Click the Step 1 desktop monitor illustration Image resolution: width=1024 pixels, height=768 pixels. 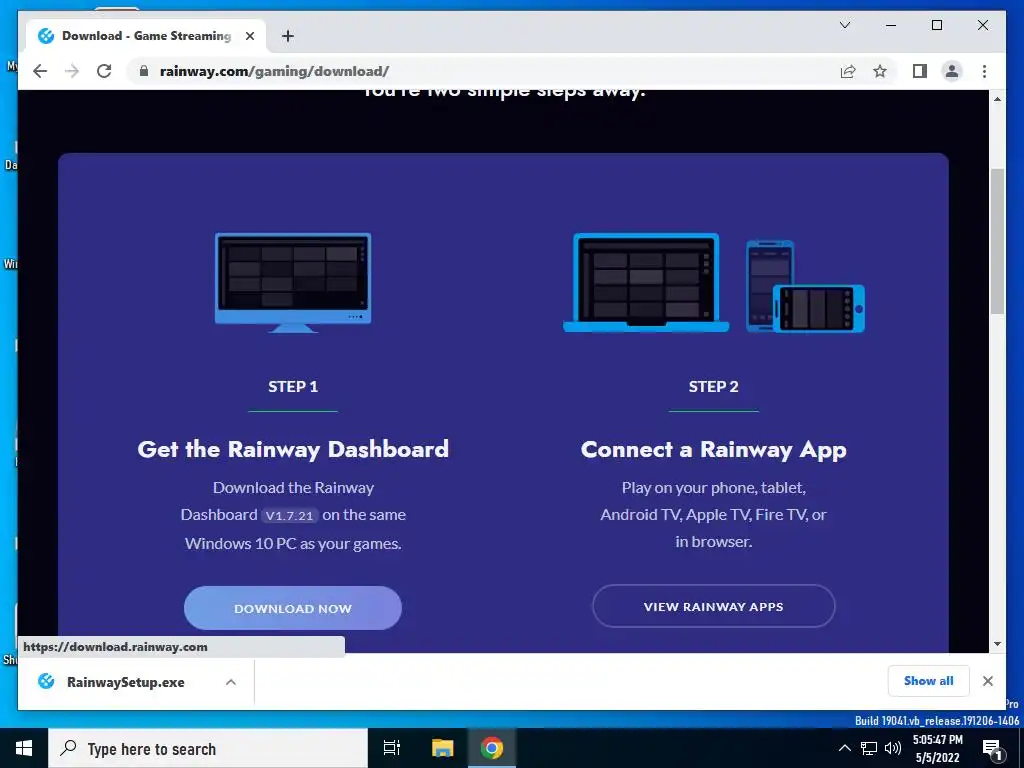pos(293,283)
